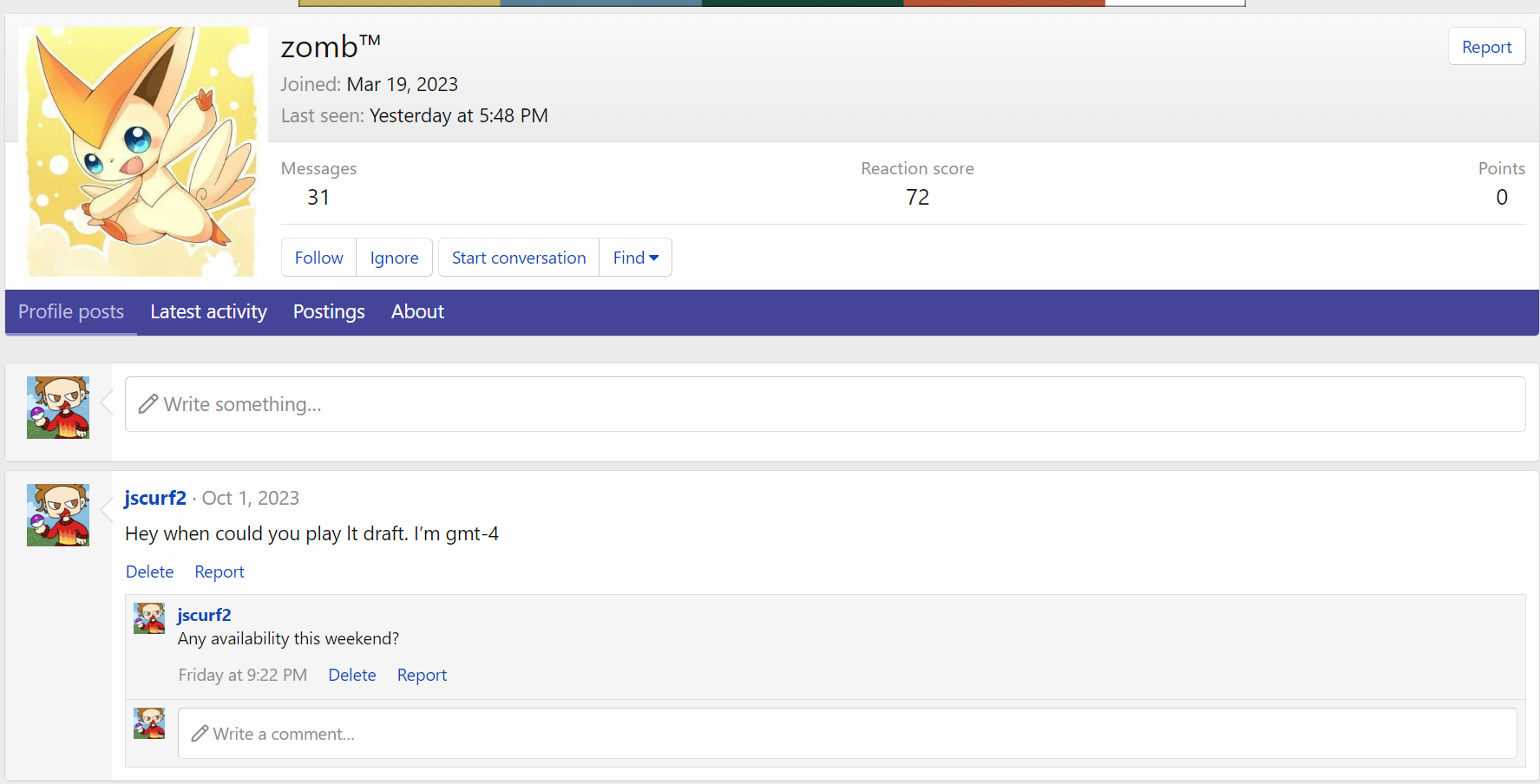
Task: Report zomb's profile using top-right button
Action: coord(1487,47)
